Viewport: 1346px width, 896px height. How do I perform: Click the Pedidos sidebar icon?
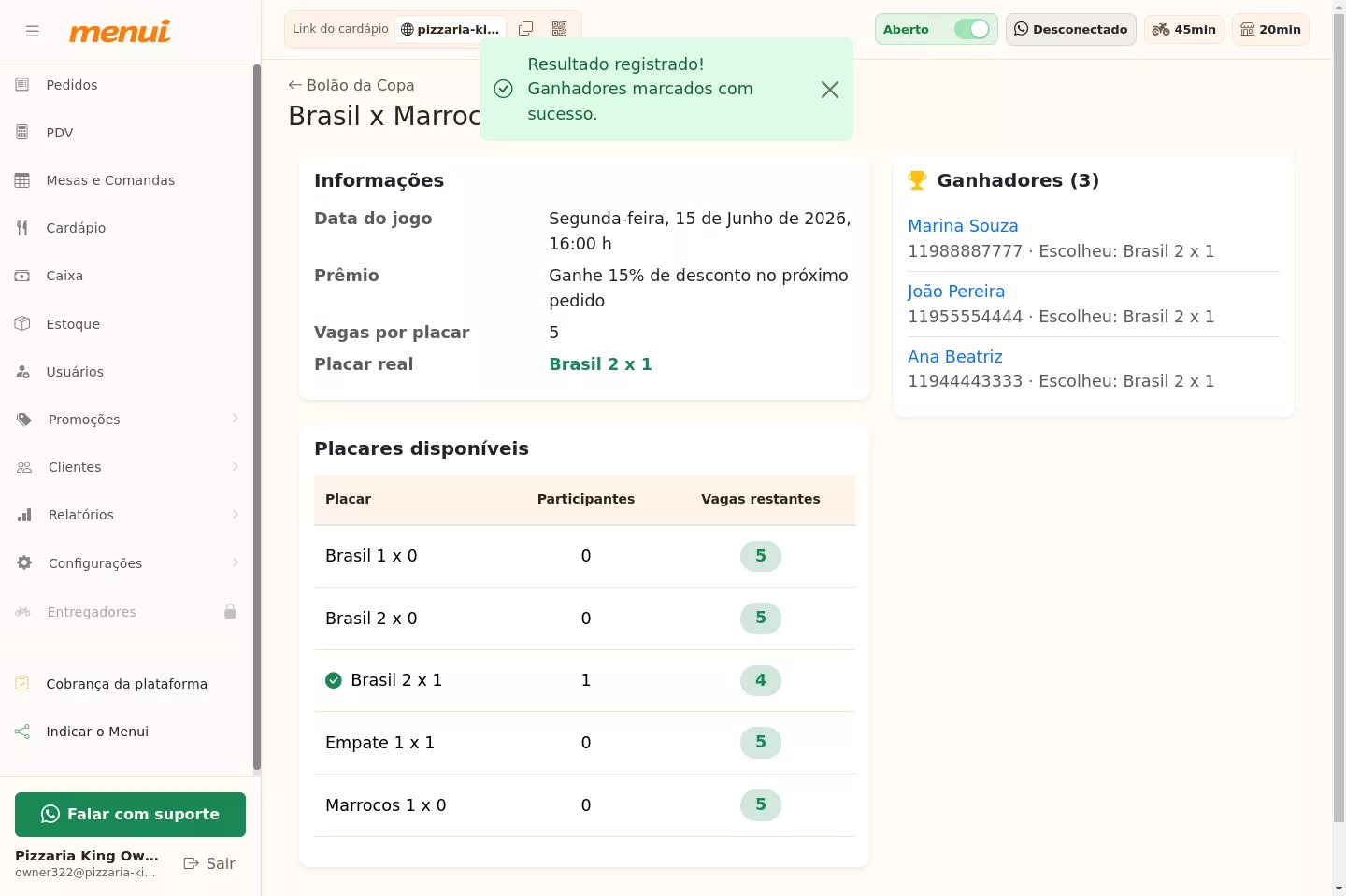tap(22, 85)
